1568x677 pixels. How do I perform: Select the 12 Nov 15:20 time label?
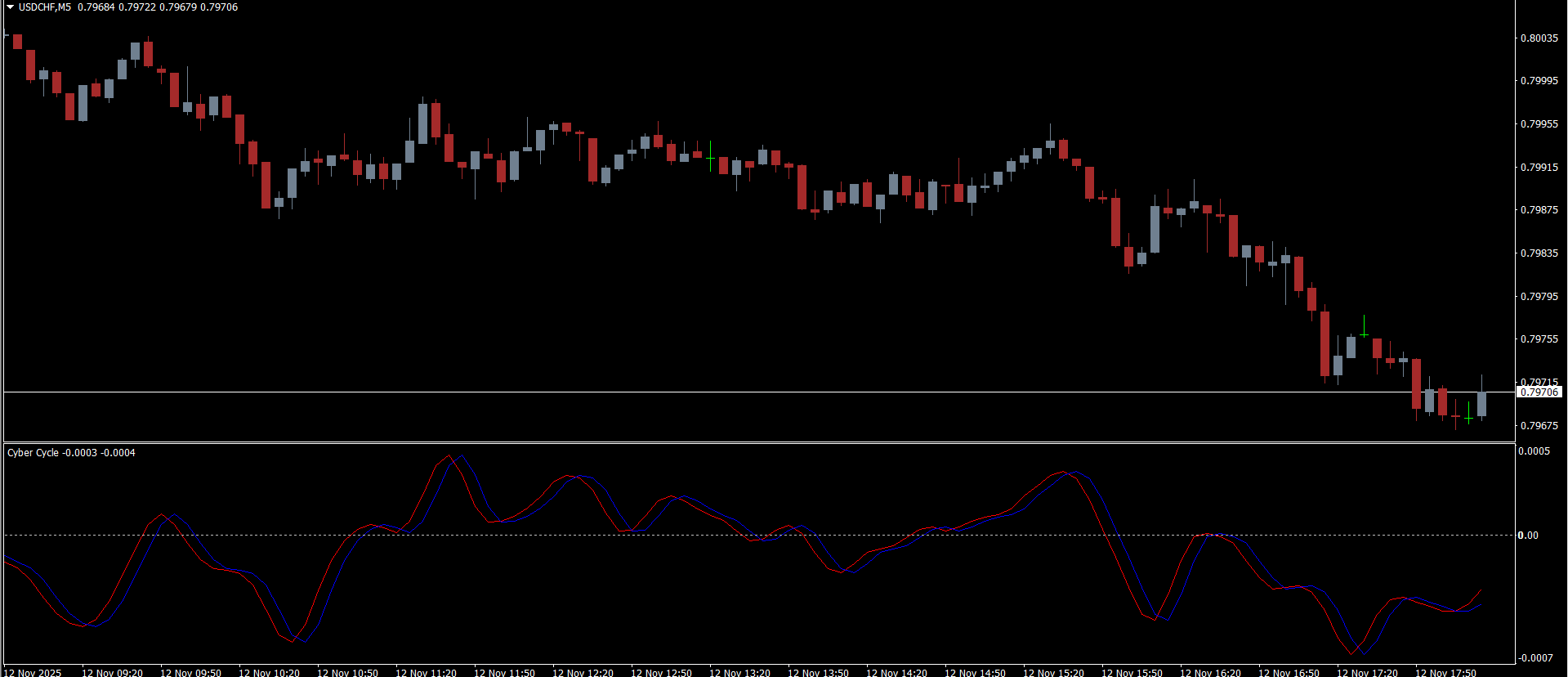pyautogui.click(x=1053, y=673)
